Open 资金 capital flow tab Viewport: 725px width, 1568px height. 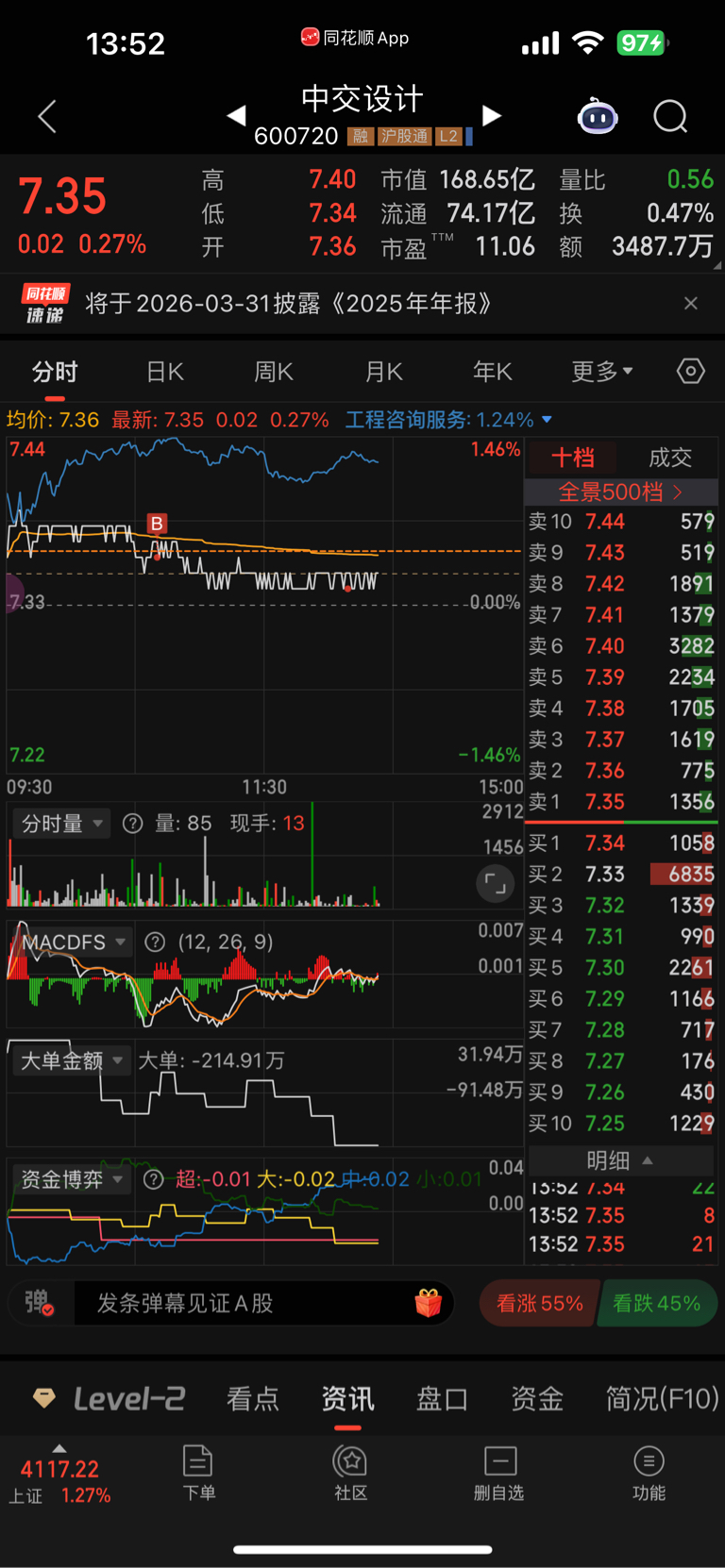coord(537,1398)
